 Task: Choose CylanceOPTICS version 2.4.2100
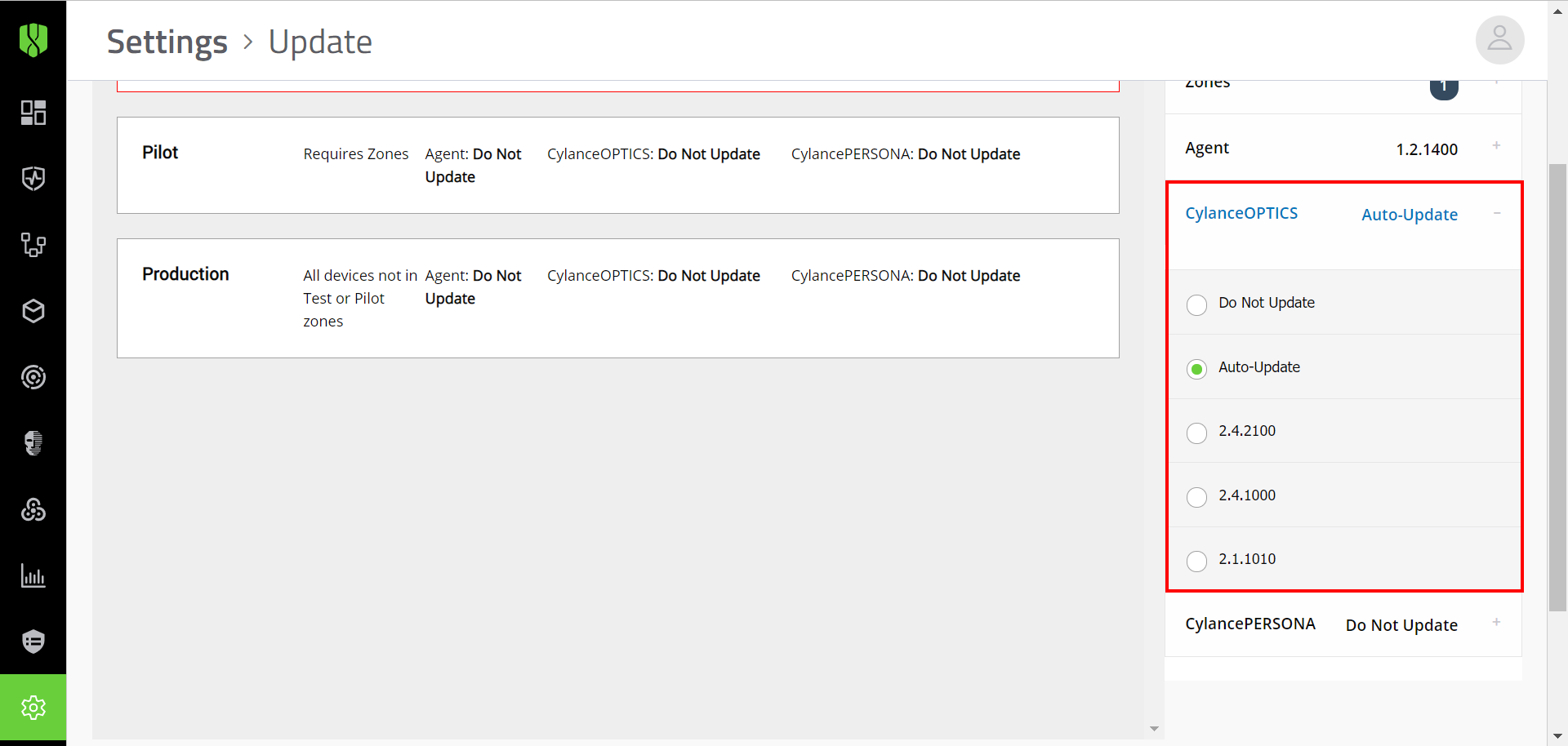(1196, 433)
